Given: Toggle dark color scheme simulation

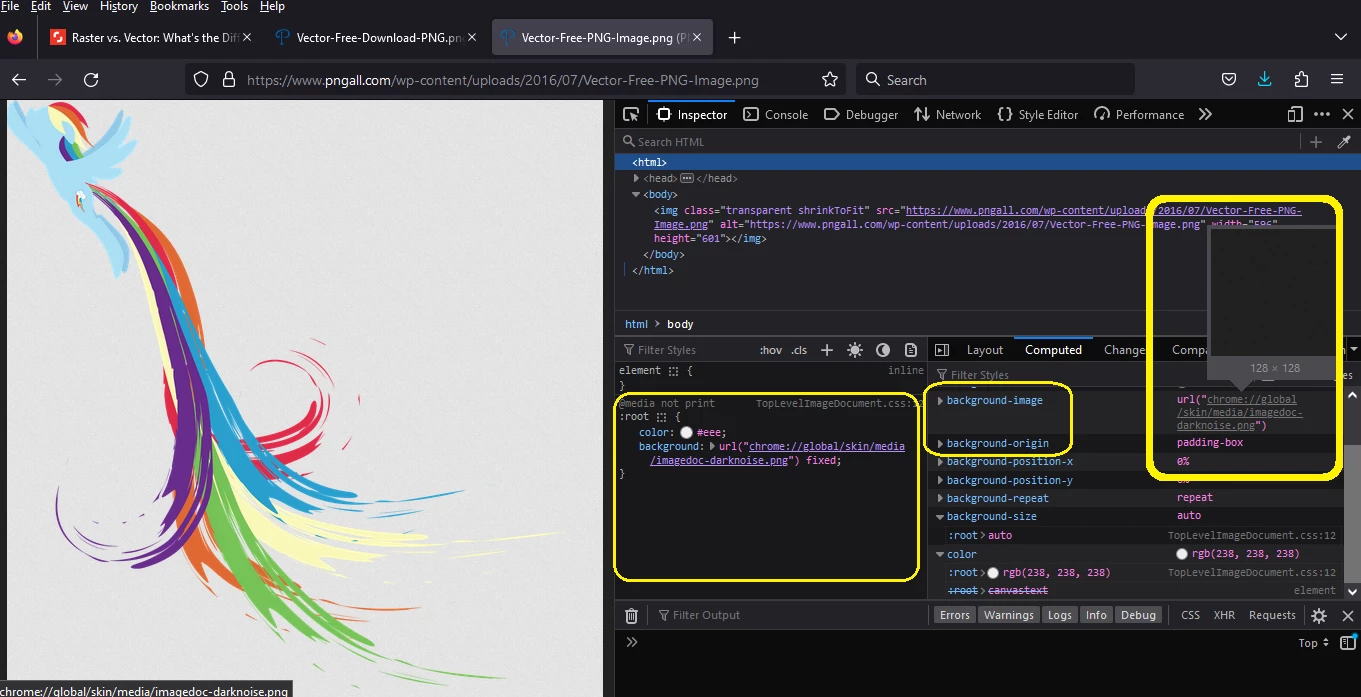Looking at the screenshot, I should point(883,350).
